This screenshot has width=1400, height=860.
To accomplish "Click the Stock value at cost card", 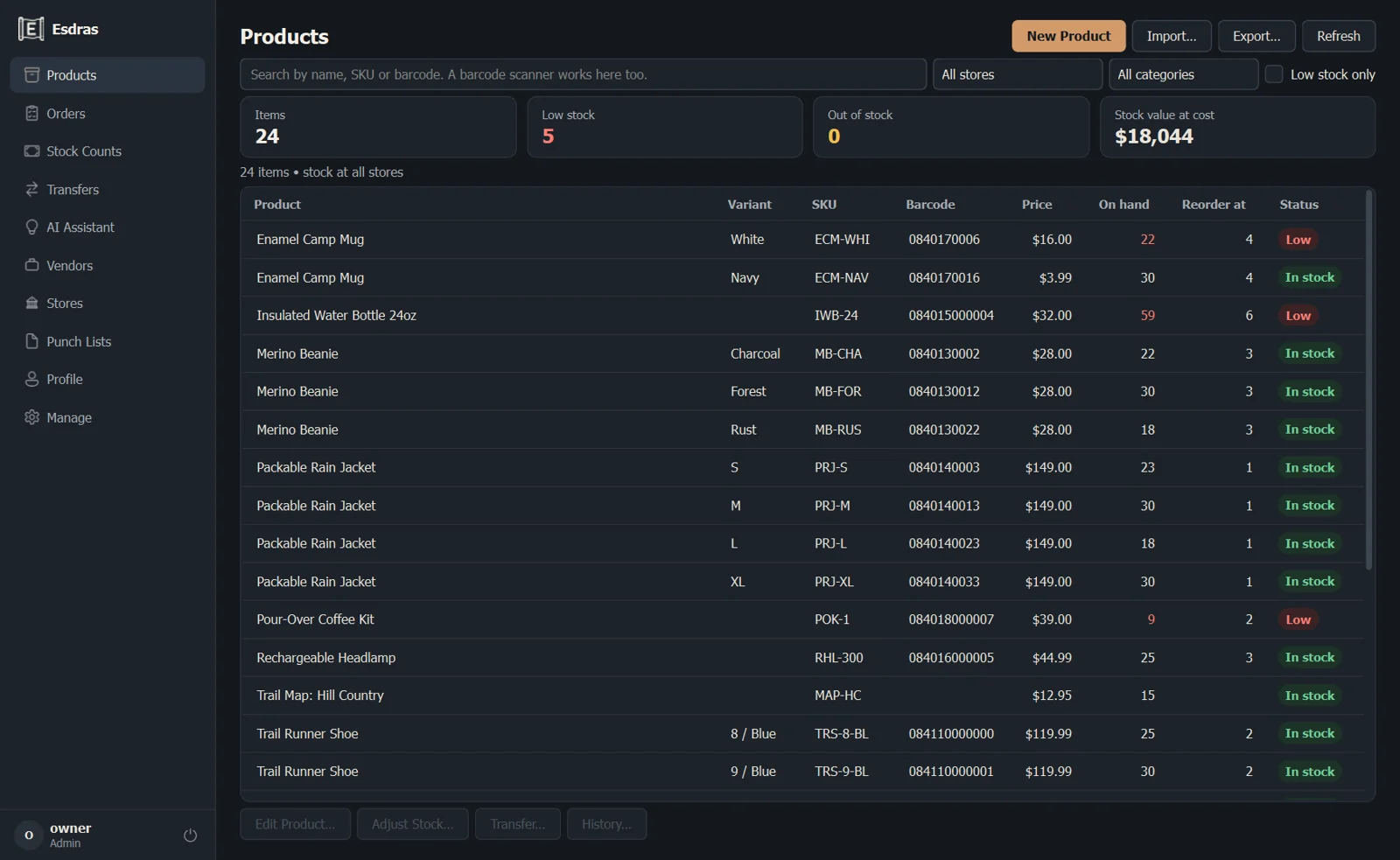I will pyautogui.click(x=1237, y=127).
